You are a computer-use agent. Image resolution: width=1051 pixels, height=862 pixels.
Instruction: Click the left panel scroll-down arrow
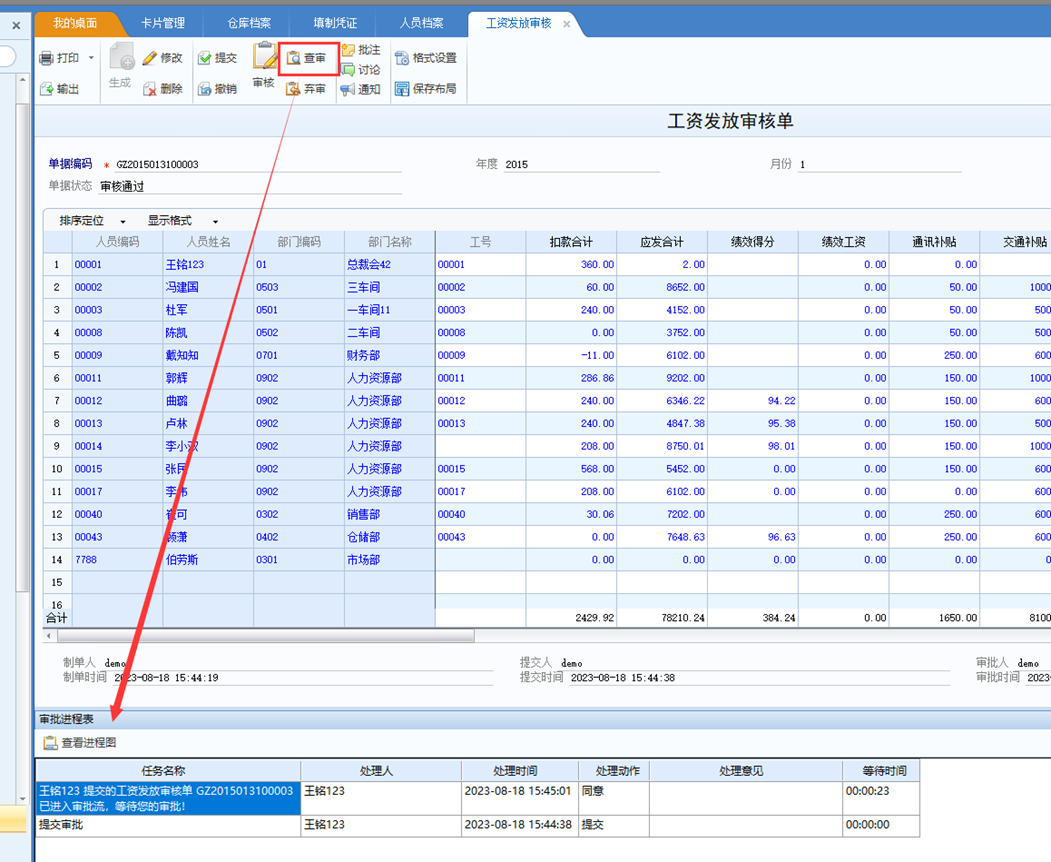[23, 799]
